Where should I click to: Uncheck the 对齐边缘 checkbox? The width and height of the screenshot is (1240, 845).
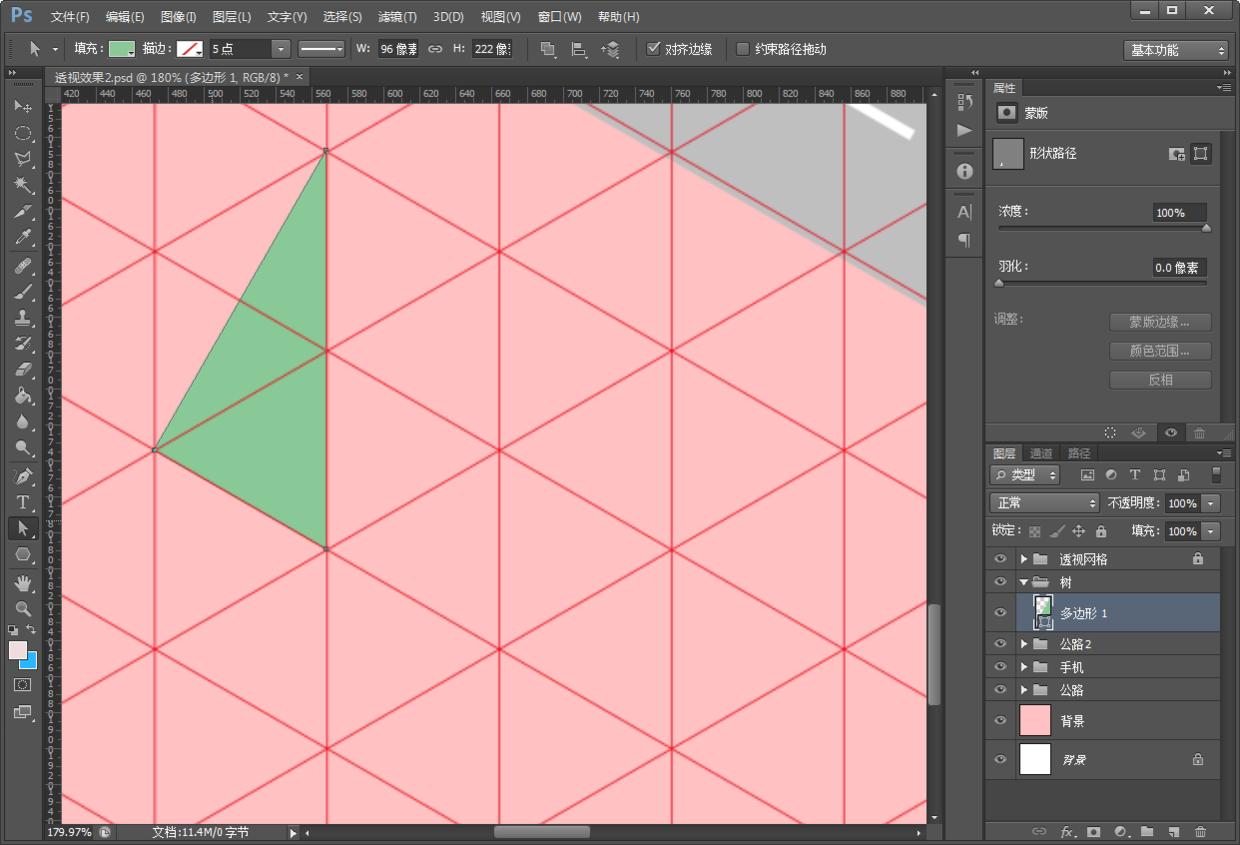coord(654,49)
